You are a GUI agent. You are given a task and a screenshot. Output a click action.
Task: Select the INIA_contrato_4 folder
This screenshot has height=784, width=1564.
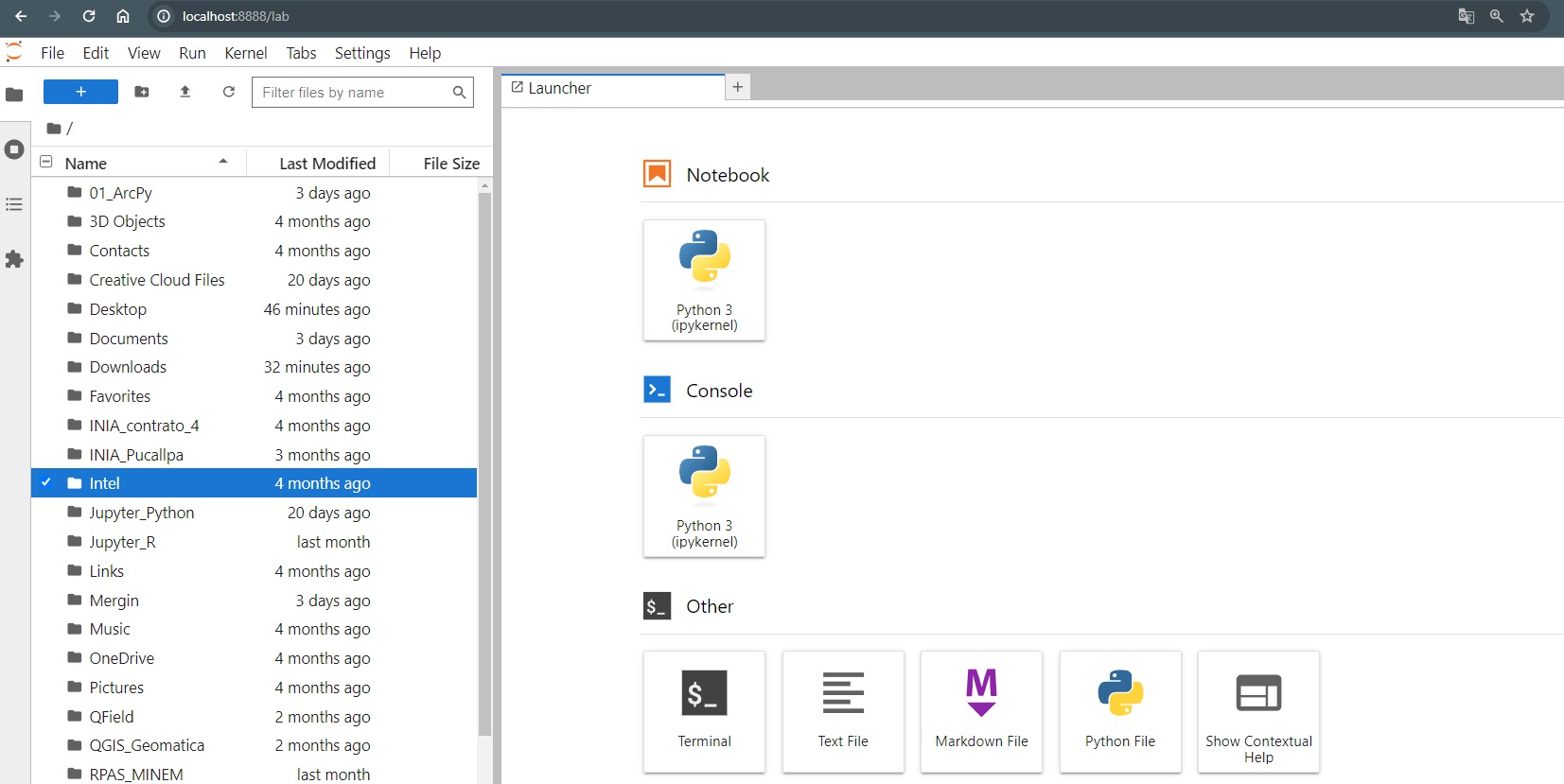coord(254,426)
